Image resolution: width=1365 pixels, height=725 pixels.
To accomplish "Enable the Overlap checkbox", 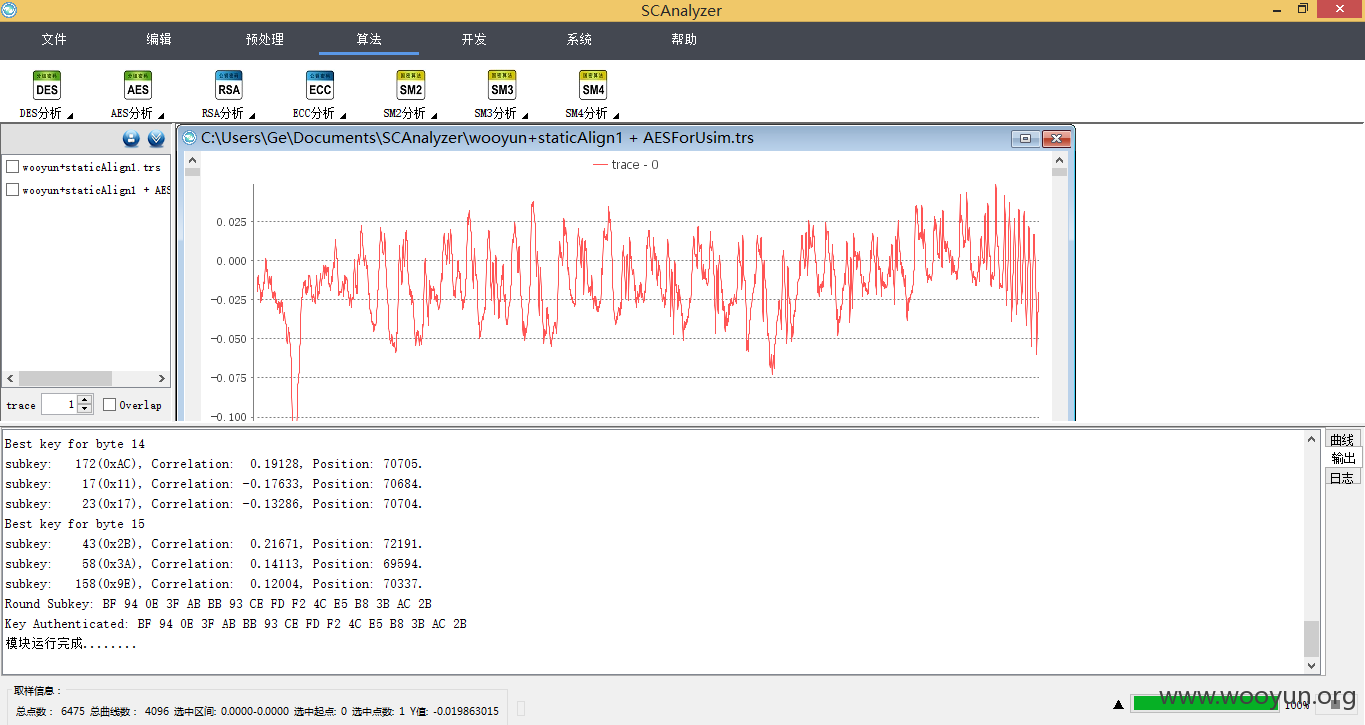I will point(109,405).
